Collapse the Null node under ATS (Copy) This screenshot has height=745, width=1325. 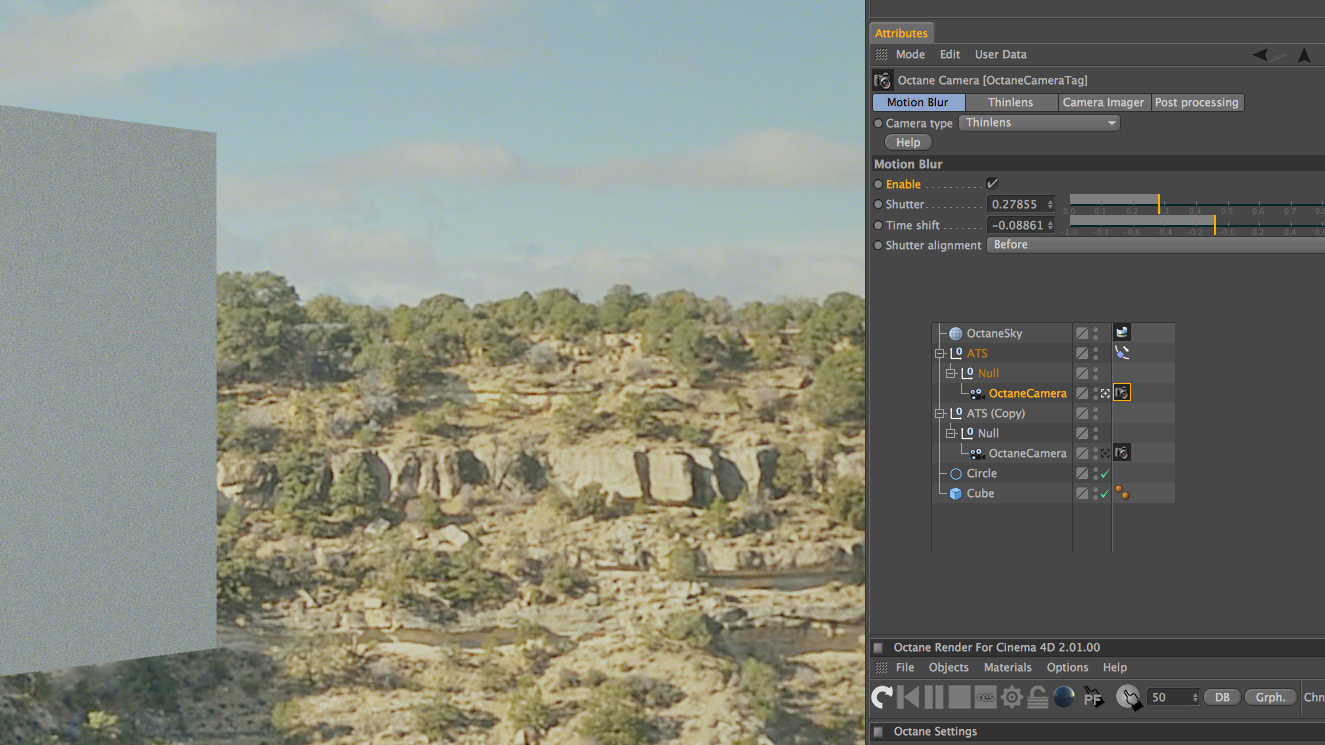click(952, 433)
